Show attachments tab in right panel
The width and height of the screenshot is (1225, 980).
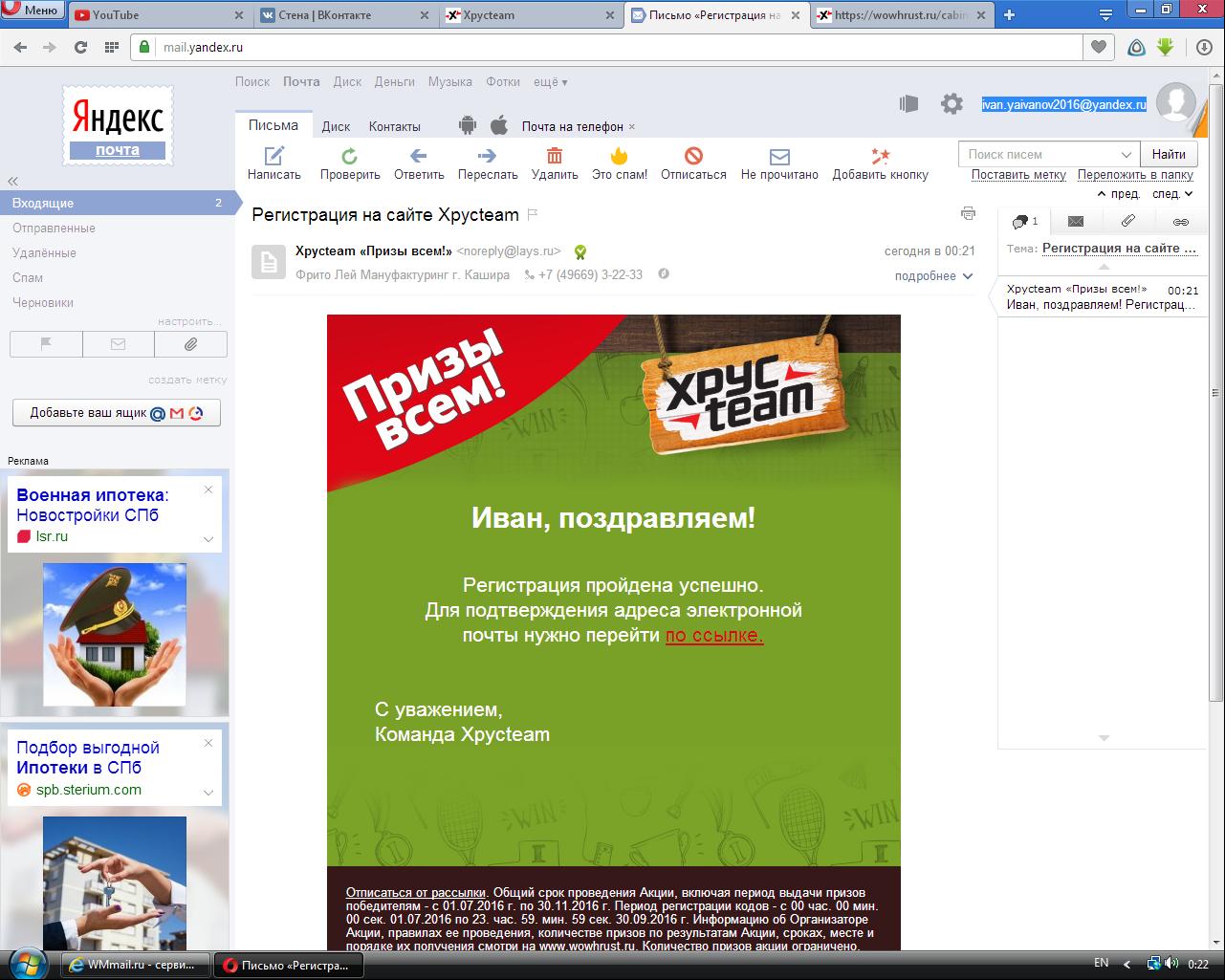pyautogui.click(x=1128, y=221)
